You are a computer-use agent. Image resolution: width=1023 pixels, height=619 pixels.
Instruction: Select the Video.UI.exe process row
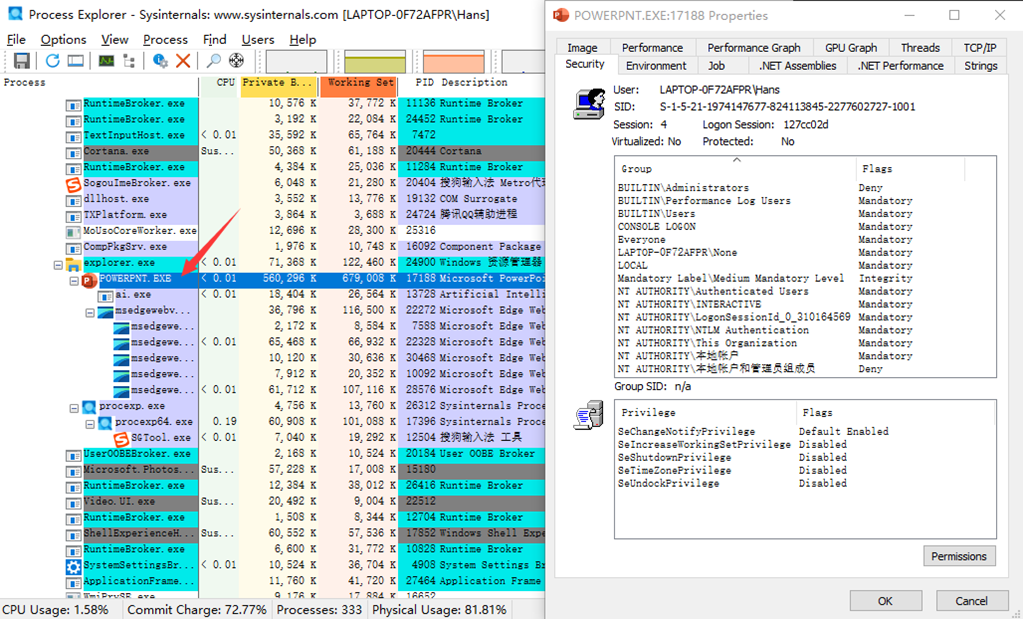(x=273, y=502)
